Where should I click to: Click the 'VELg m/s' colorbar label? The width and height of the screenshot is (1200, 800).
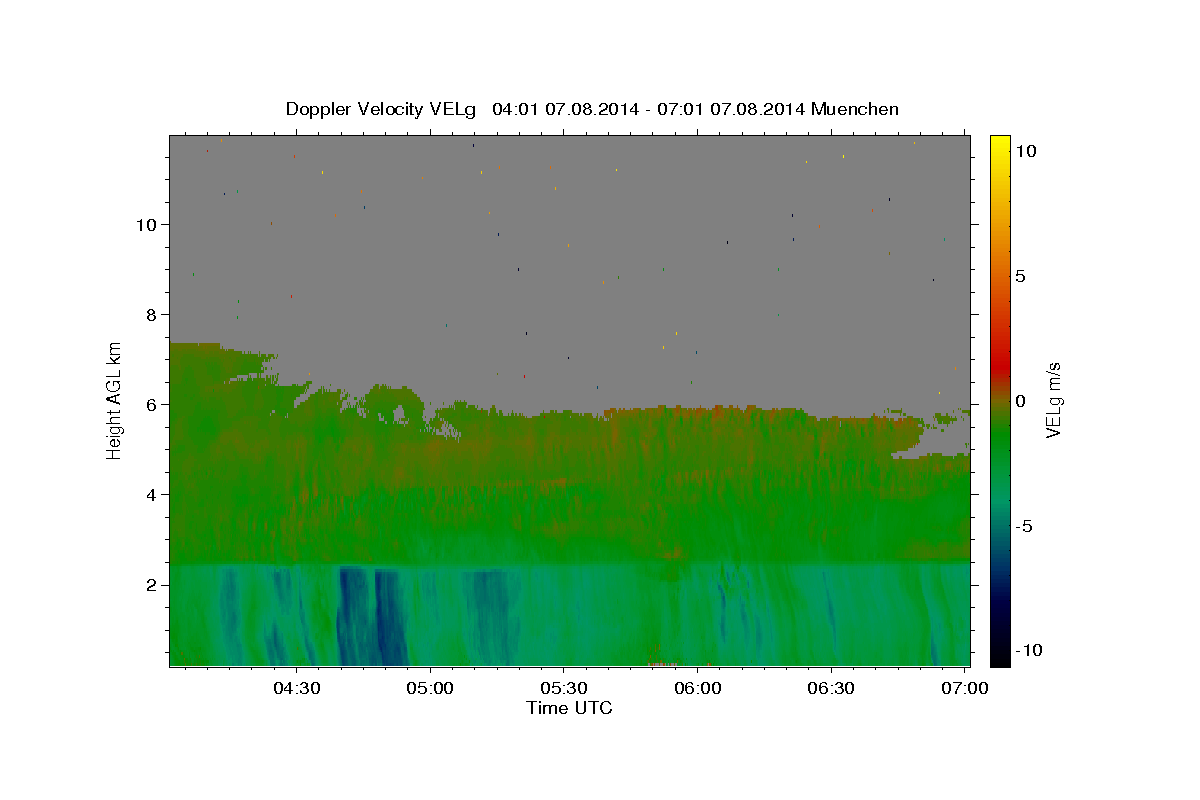pyautogui.click(x=1054, y=400)
